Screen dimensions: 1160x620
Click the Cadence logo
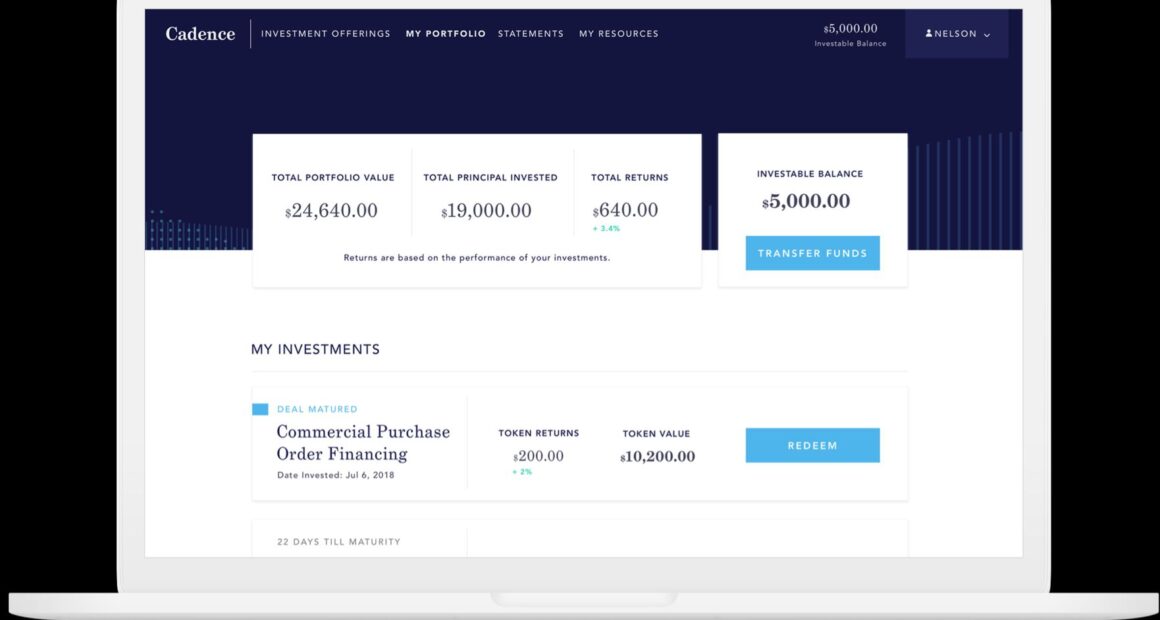(x=200, y=34)
